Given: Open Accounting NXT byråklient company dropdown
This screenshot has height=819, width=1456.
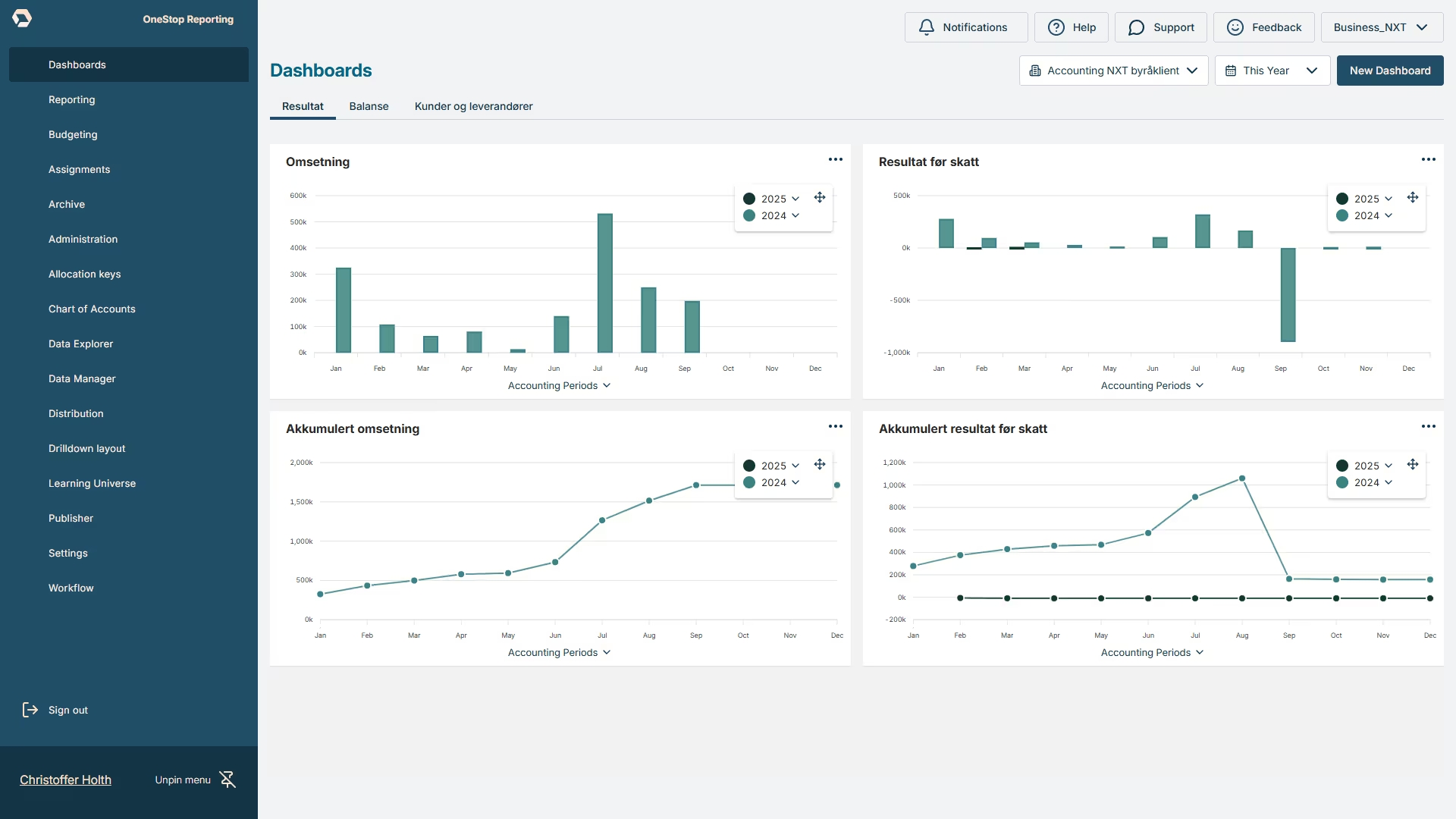Looking at the screenshot, I should coord(1112,71).
